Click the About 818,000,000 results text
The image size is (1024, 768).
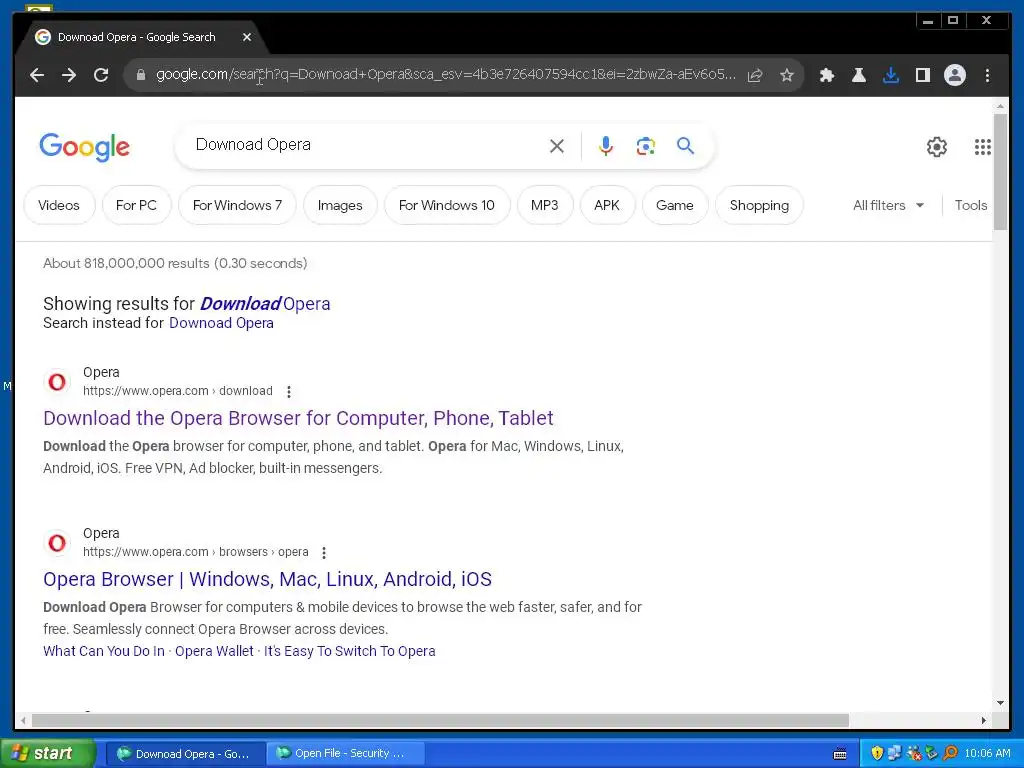coord(175,263)
